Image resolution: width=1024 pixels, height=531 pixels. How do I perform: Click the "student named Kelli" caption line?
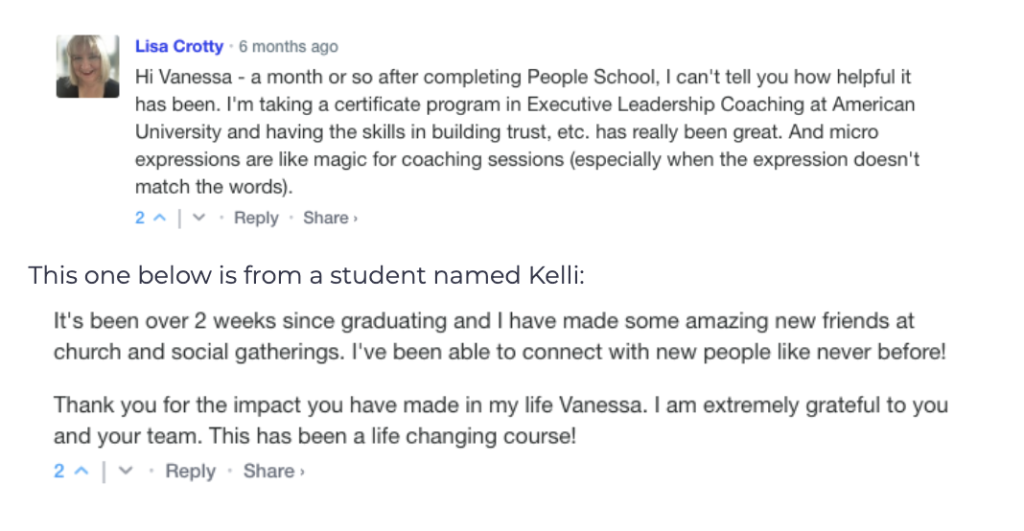pos(306,275)
